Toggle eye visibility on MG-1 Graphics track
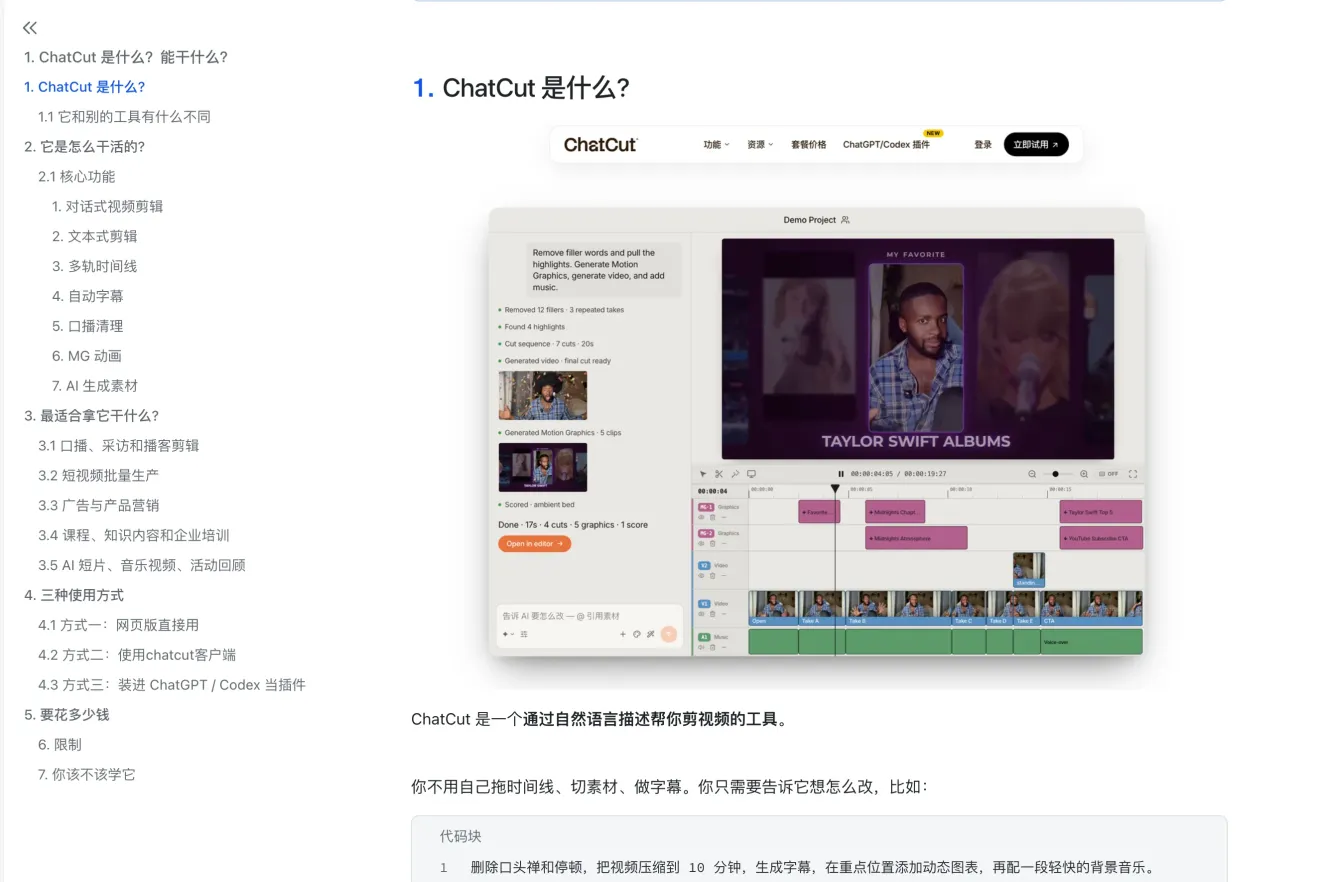This screenshot has height=882, width=1320. 701,517
